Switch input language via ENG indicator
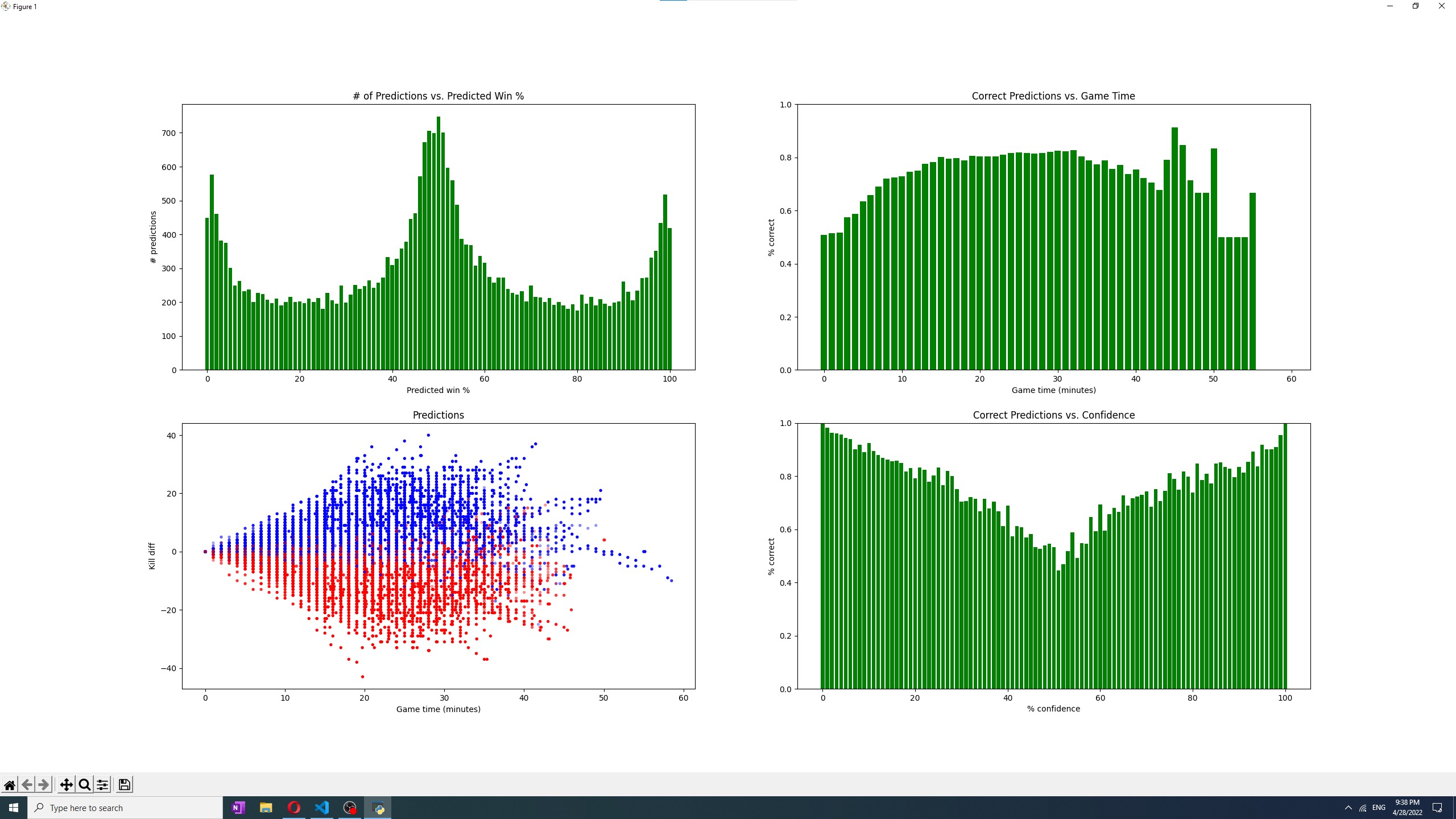 click(x=1379, y=808)
